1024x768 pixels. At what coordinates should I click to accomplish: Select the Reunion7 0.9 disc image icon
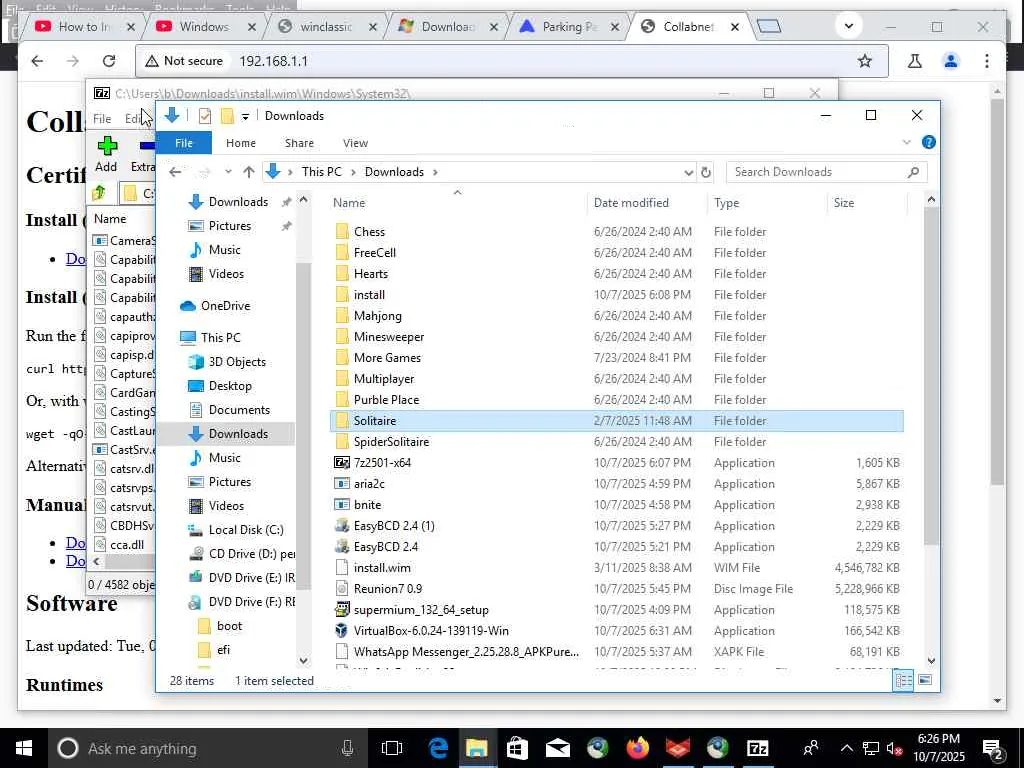click(x=342, y=588)
